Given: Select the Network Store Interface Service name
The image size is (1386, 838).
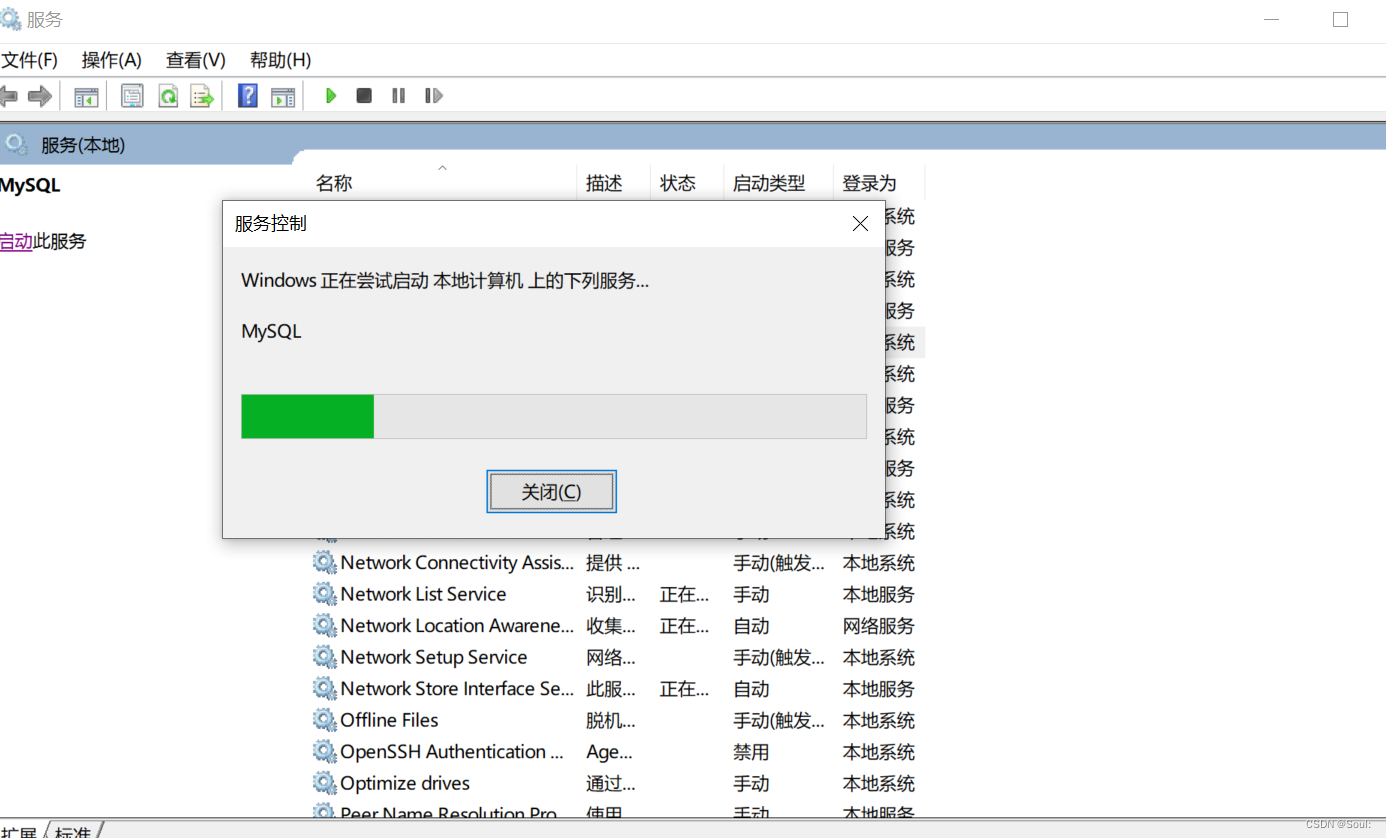Looking at the screenshot, I should pyautogui.click(x=457, y=688).
